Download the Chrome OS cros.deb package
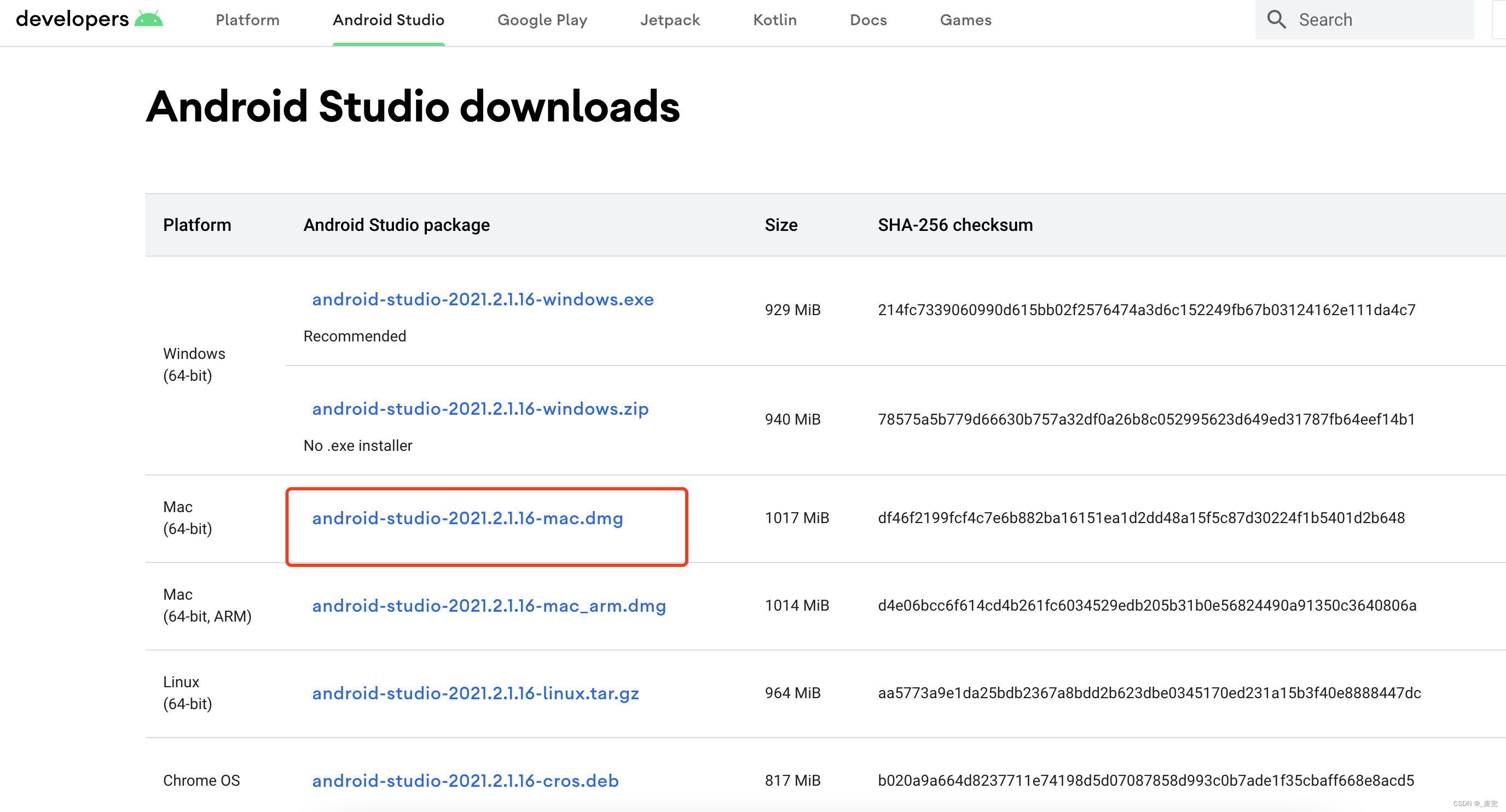 click(x=464, y=780)
